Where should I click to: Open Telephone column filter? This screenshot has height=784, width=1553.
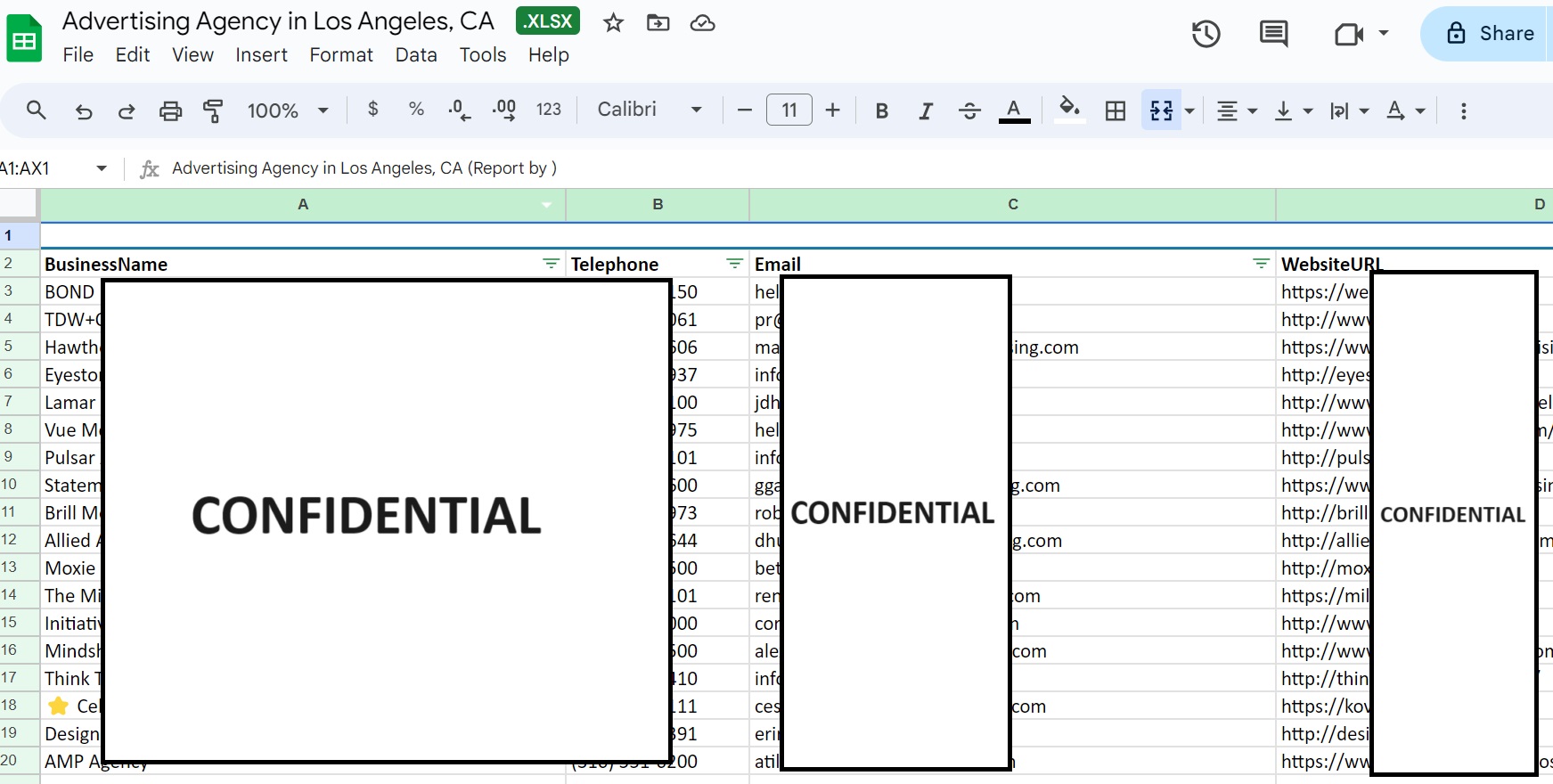734,264
